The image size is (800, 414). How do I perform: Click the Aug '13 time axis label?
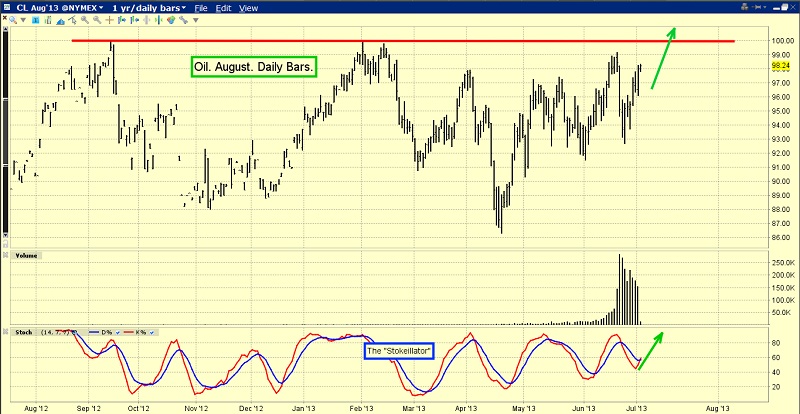coord(717,408)
